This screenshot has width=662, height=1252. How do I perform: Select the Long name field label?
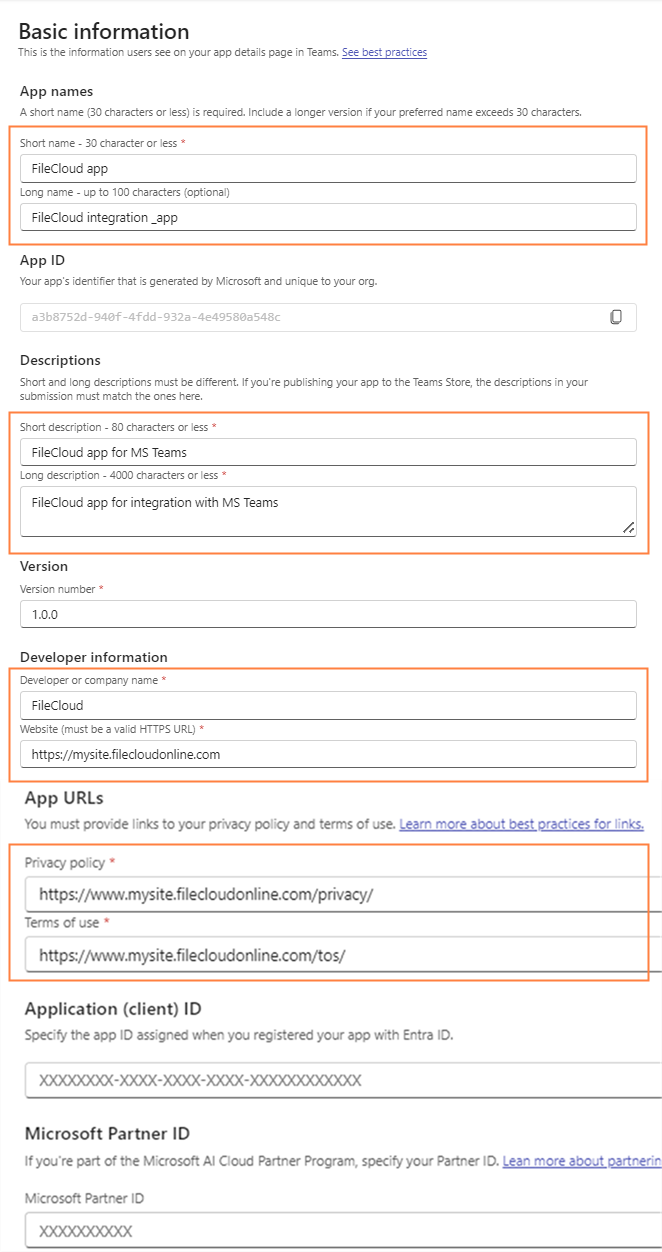point(125,192)
